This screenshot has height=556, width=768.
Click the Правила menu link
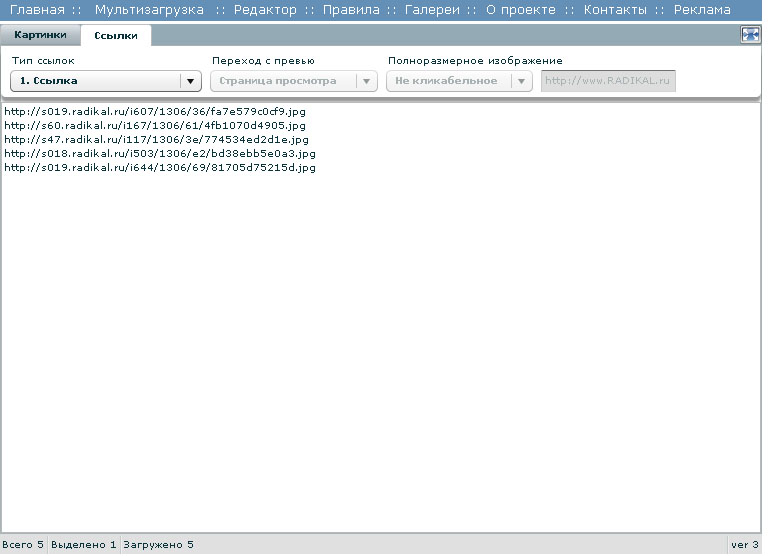pyautogui.click(x=350, y=10)
